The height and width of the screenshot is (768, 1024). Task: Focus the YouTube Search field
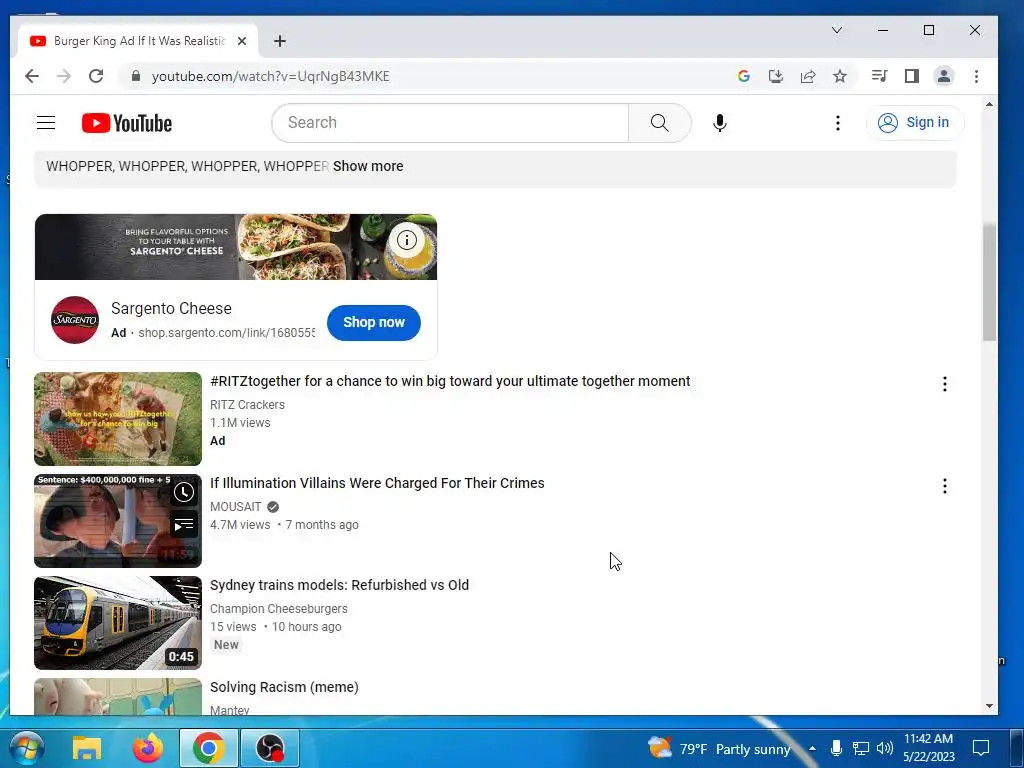451,123
